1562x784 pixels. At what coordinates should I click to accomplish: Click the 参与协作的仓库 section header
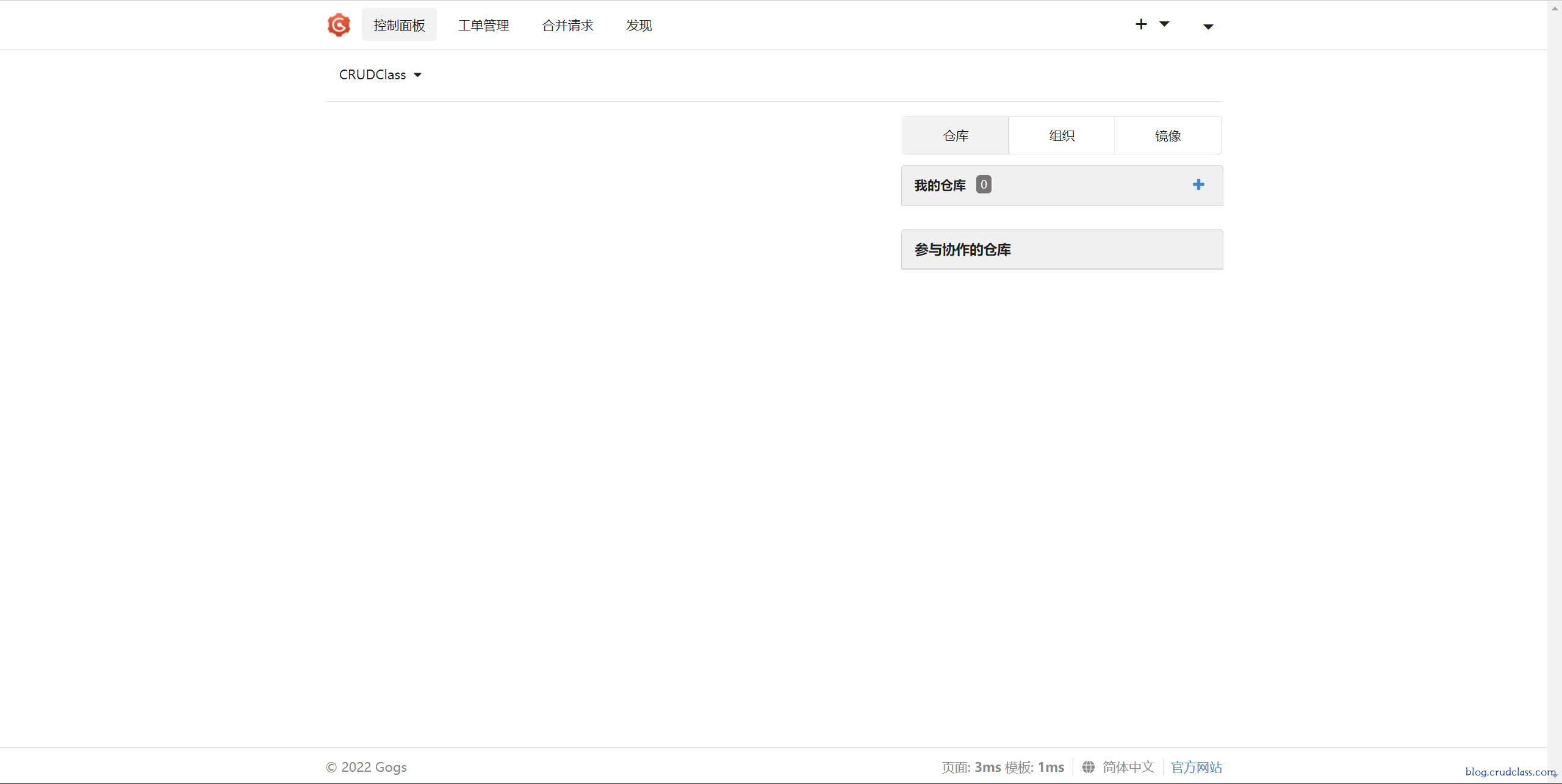962,249
